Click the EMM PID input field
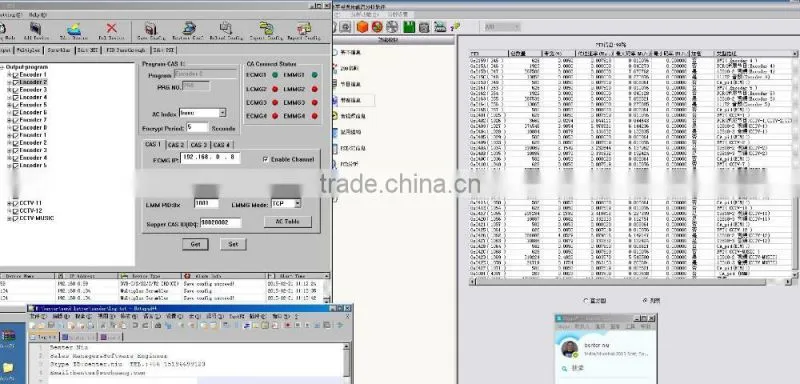 pos(206,203)
